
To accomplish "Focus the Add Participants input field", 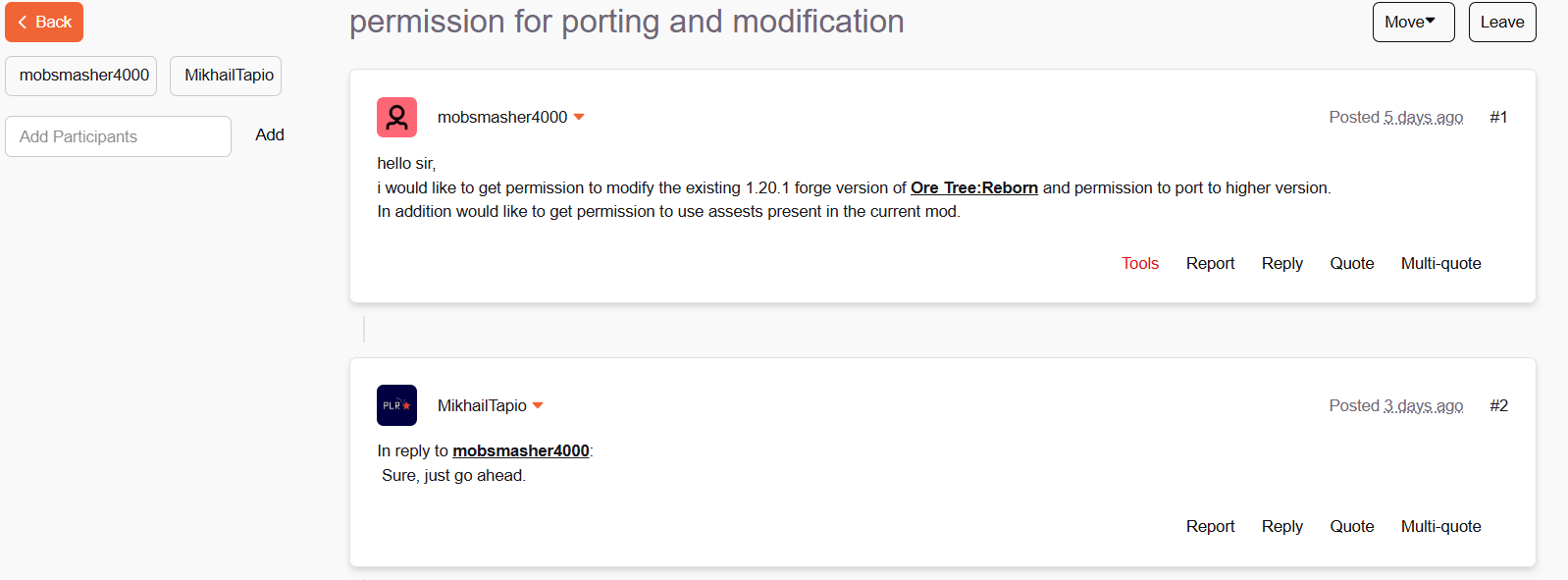I will coord(118,136).
